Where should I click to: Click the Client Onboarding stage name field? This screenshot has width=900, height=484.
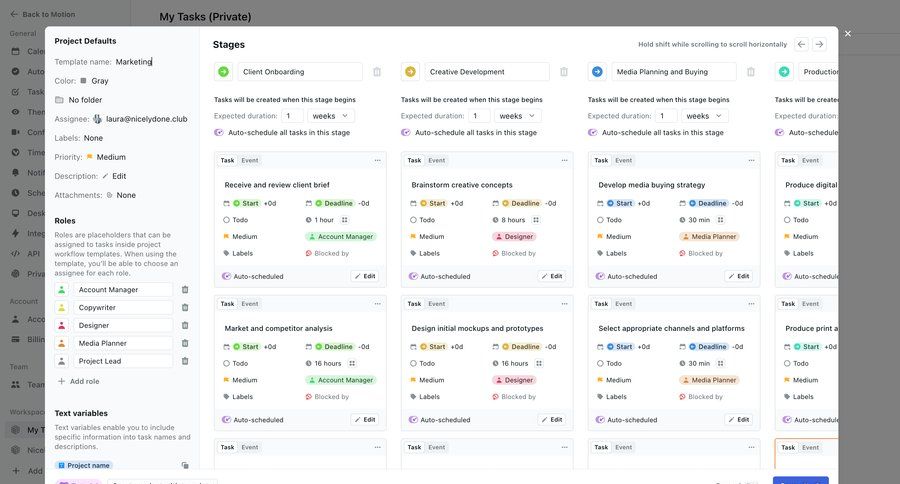pos(300,72)
